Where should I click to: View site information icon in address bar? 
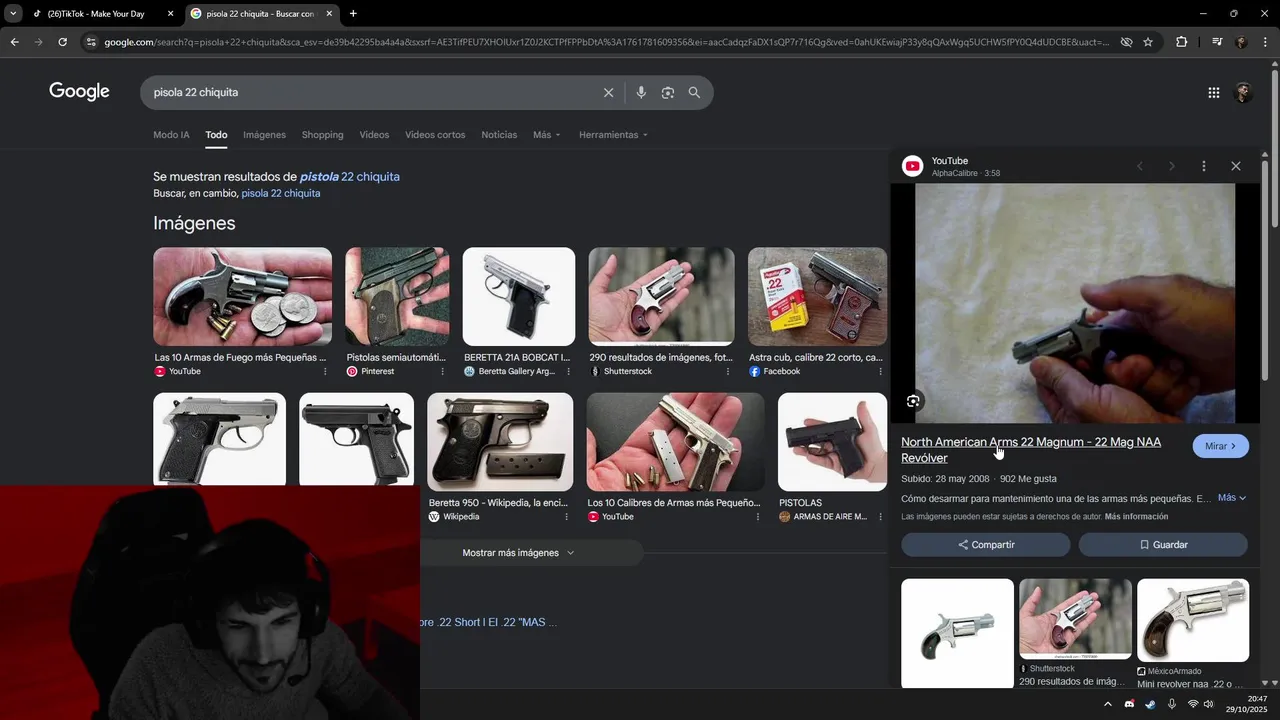coord(91,42)
